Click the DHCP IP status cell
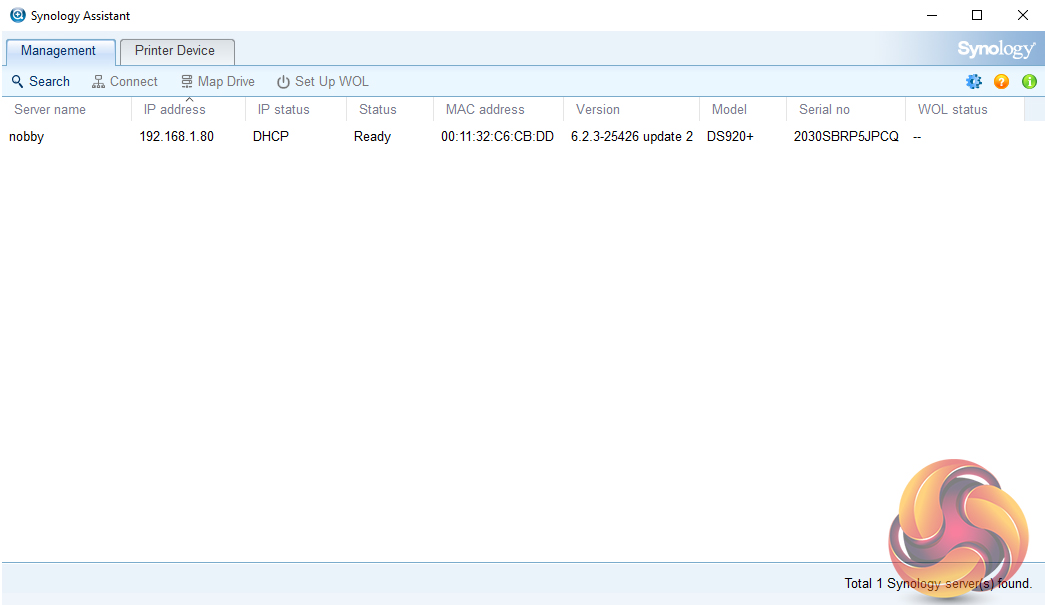 tap(271, 137)
